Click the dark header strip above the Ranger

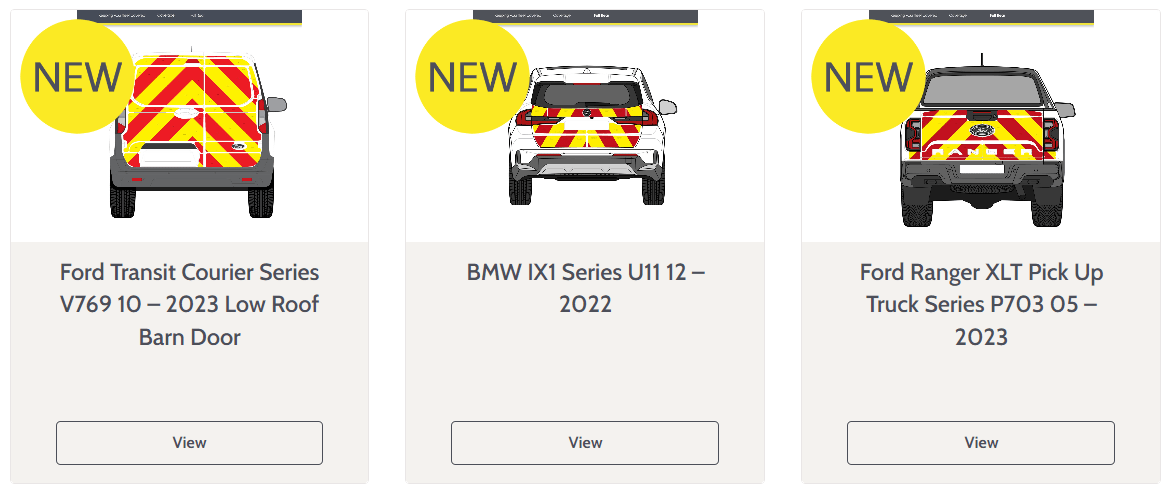tap(982, 17)
